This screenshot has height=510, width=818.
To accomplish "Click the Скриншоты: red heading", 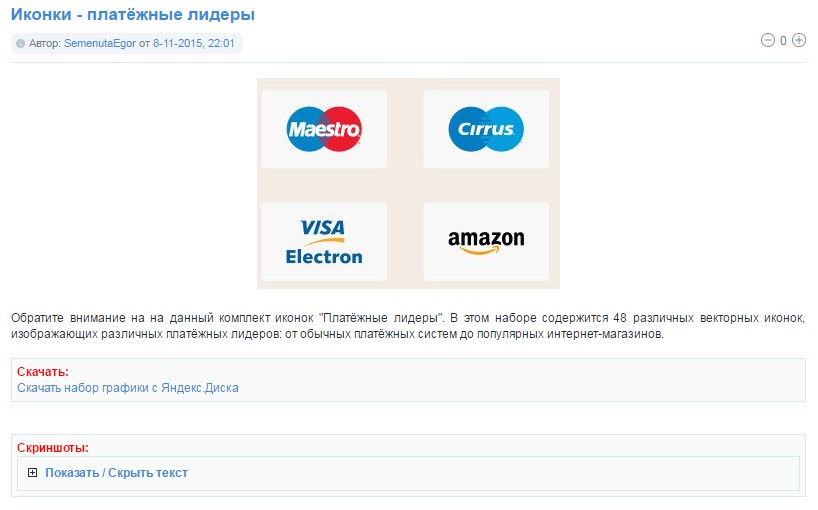I will pyautogui.click(x=53, y=448).
